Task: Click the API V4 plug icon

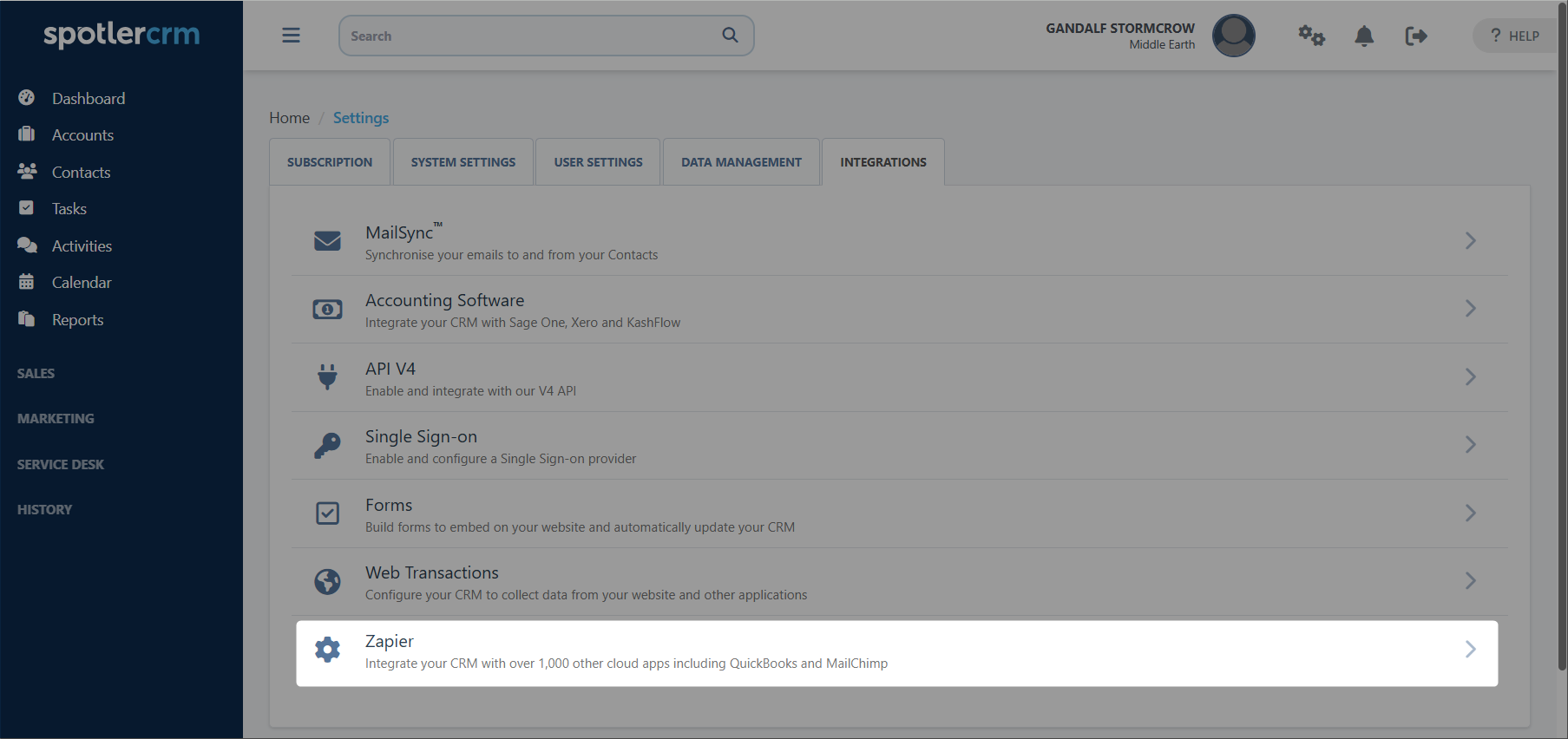Action: tap(327, 376)
